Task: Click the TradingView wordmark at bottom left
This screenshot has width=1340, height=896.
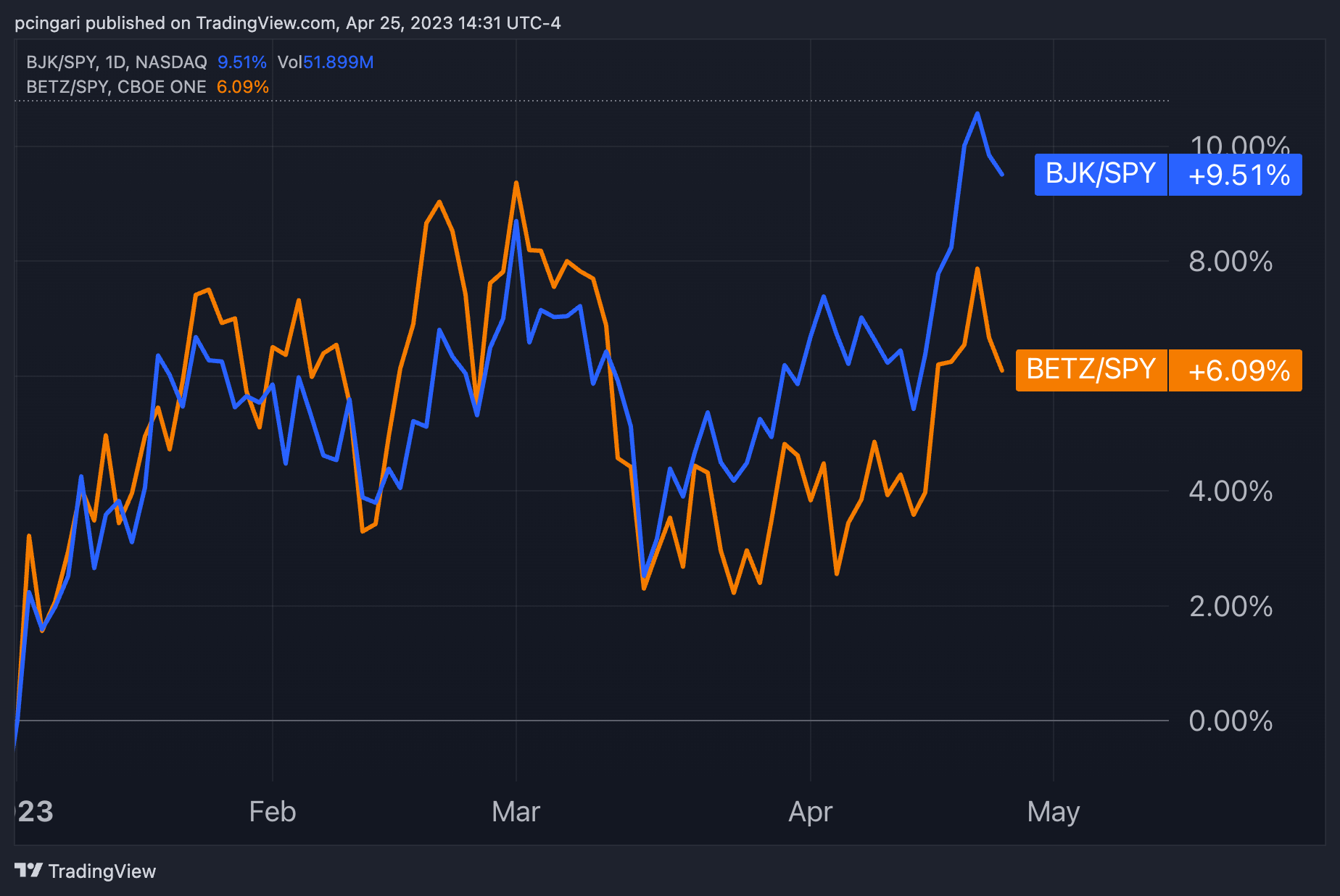Action: 102,871
